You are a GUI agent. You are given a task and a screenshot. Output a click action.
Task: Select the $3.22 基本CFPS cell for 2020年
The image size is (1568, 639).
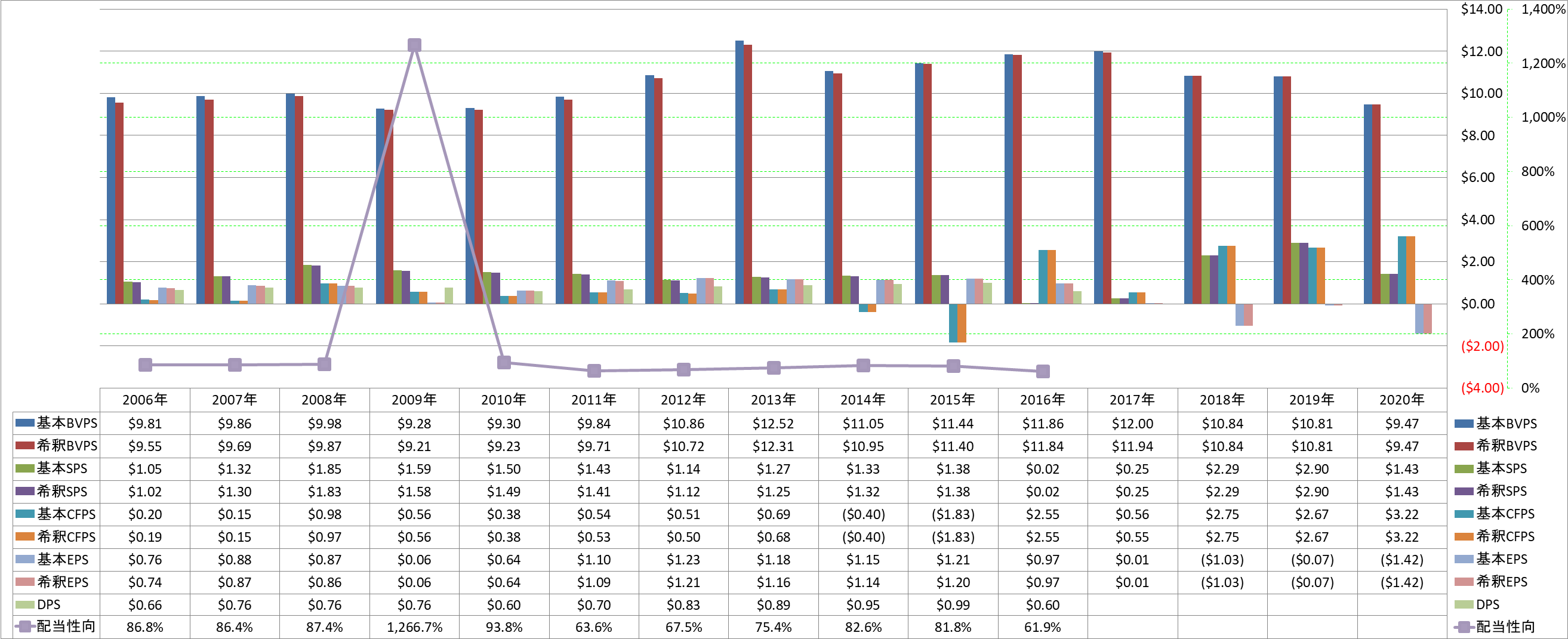coord(1402,514)
